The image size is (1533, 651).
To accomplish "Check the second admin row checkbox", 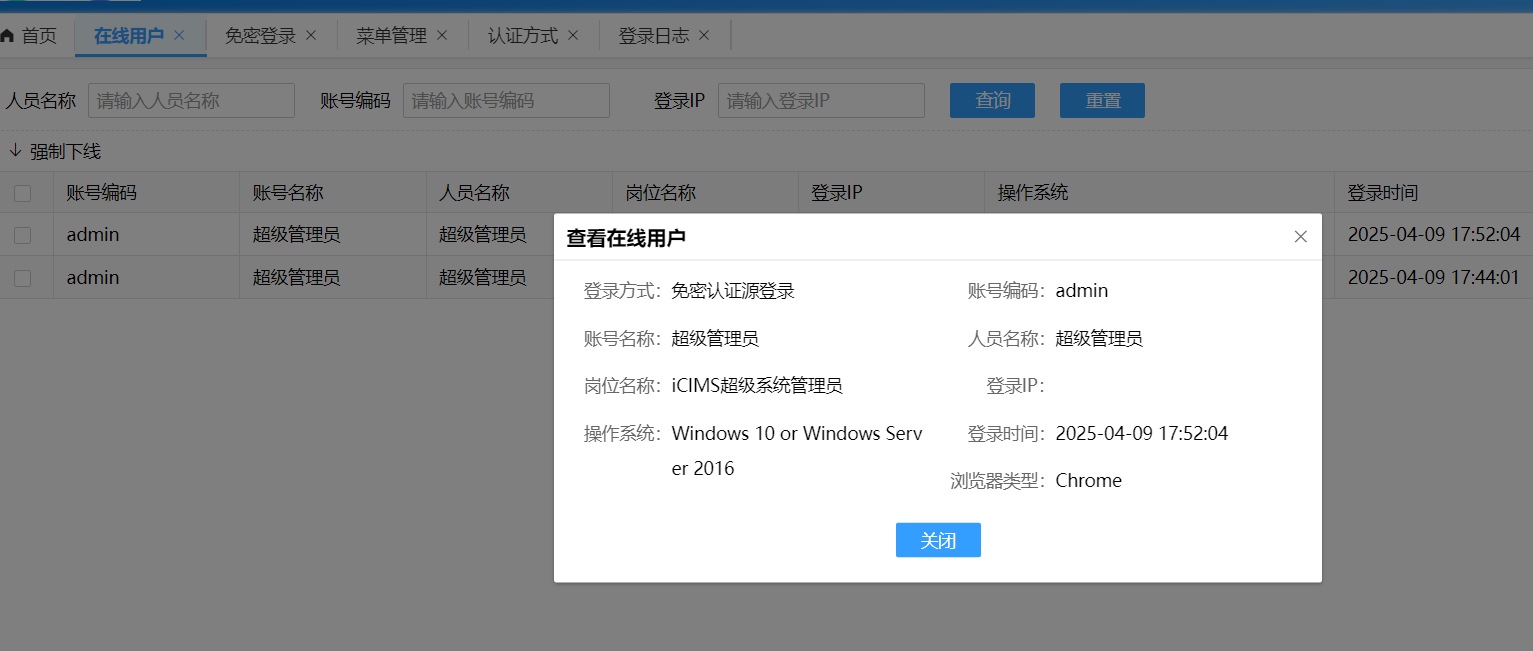I will [22, 278].
